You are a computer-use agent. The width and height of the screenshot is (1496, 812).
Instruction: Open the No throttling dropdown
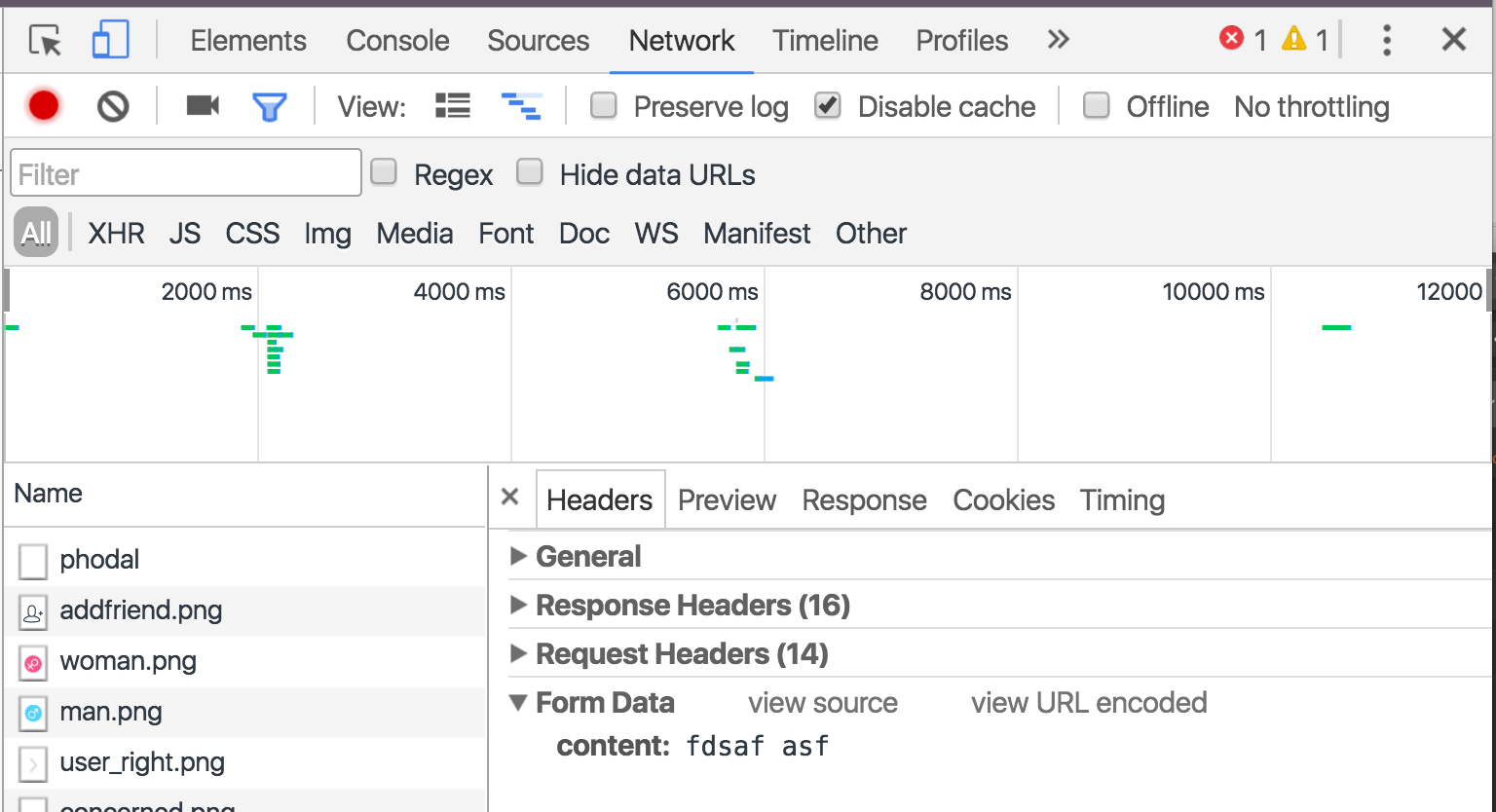click(x=1312, y=106)
